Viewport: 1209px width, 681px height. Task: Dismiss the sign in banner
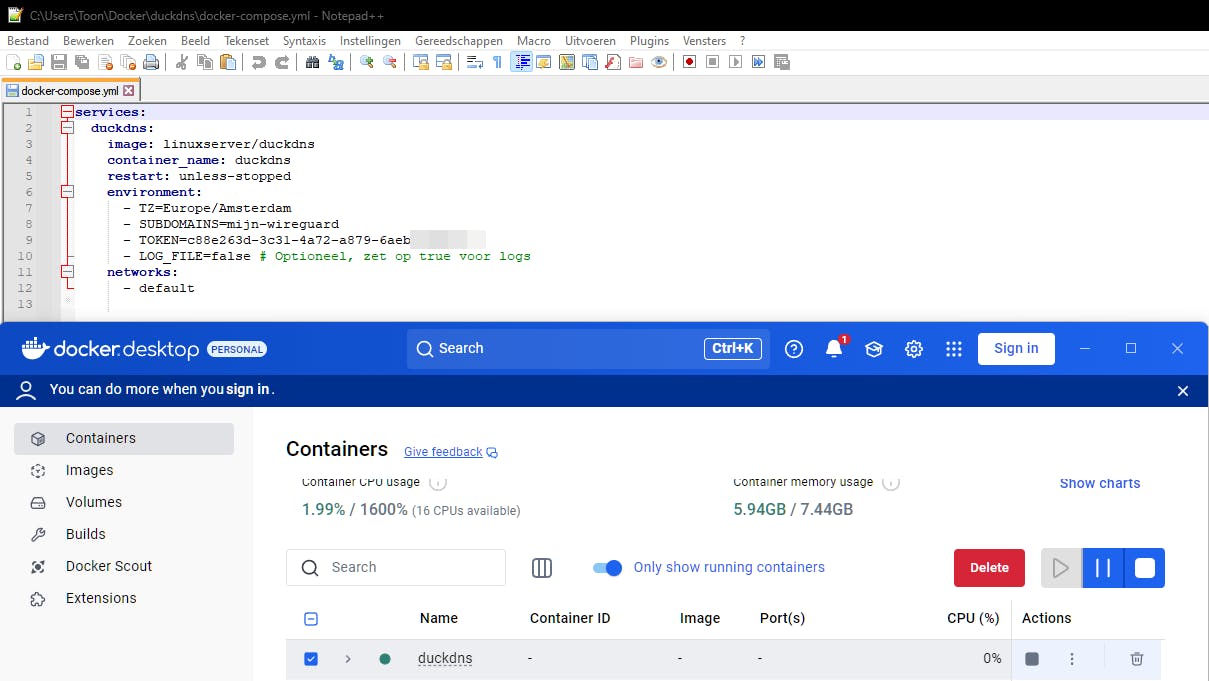click(x=1183, y=391)
